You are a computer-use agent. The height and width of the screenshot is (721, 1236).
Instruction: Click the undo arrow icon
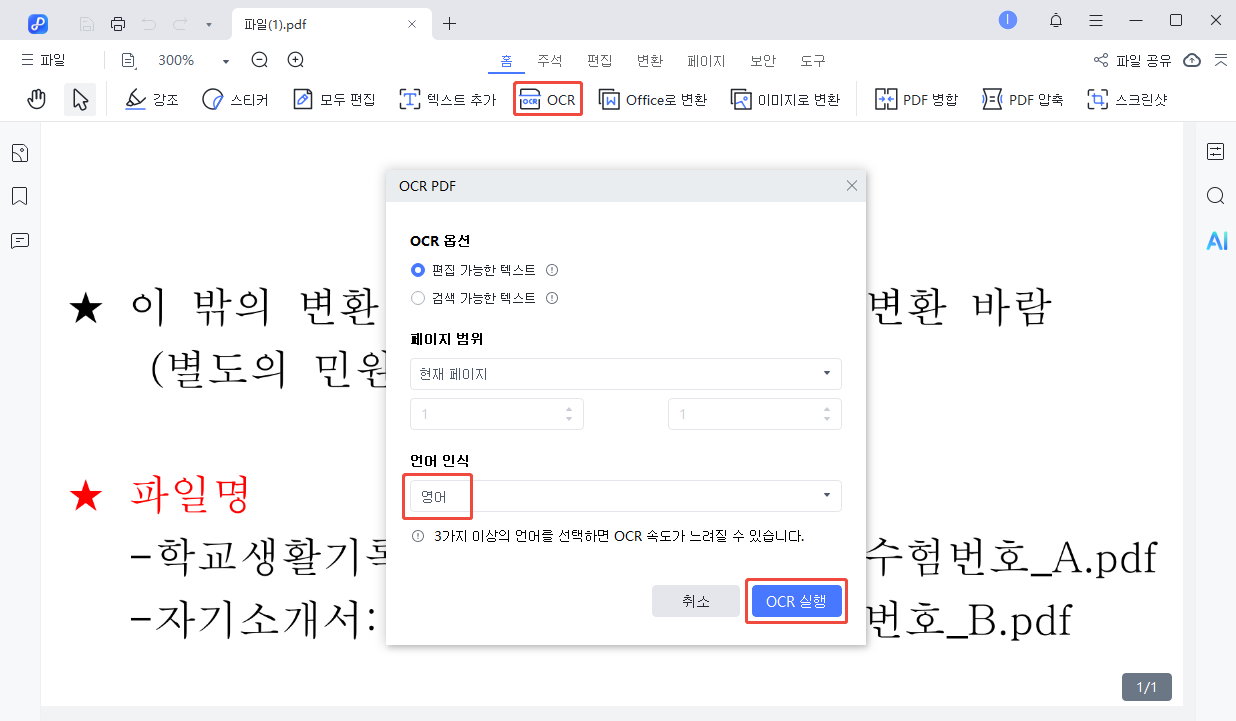pos(150,23)
